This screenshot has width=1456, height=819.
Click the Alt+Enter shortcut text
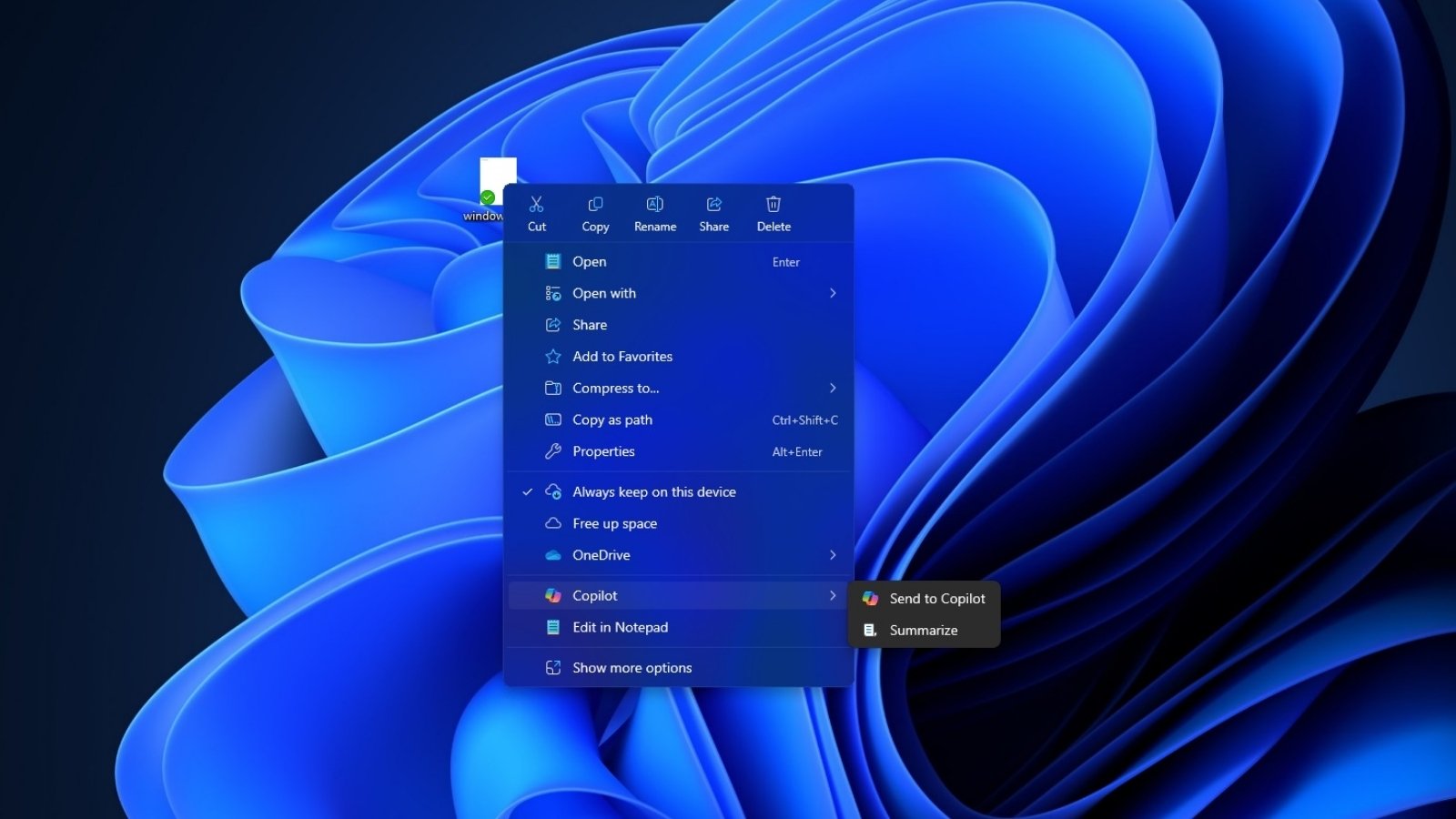pyautogui.click(x=797, y=452)
